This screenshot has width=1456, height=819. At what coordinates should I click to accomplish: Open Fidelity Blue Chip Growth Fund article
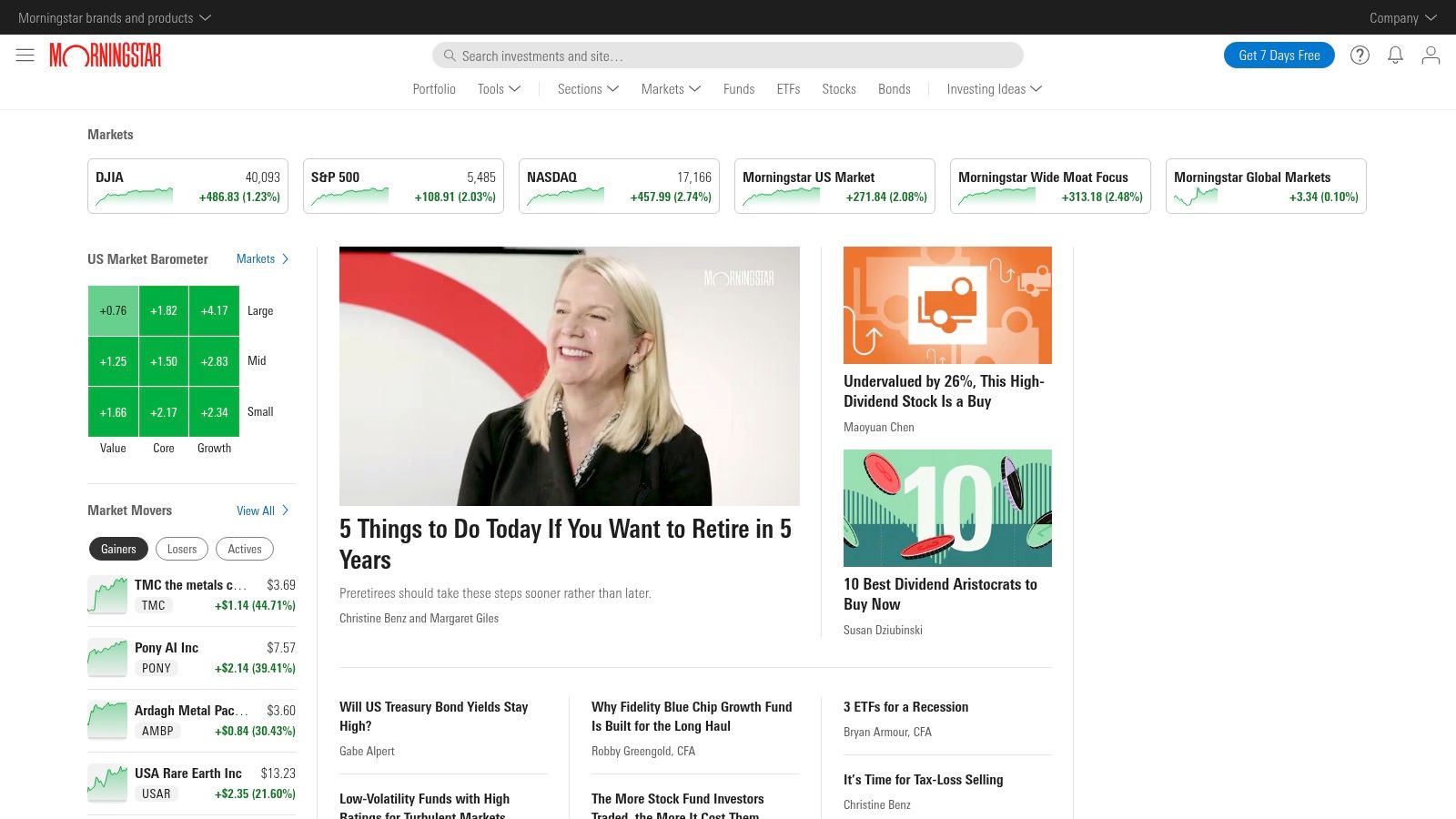(x=692, y=716)
